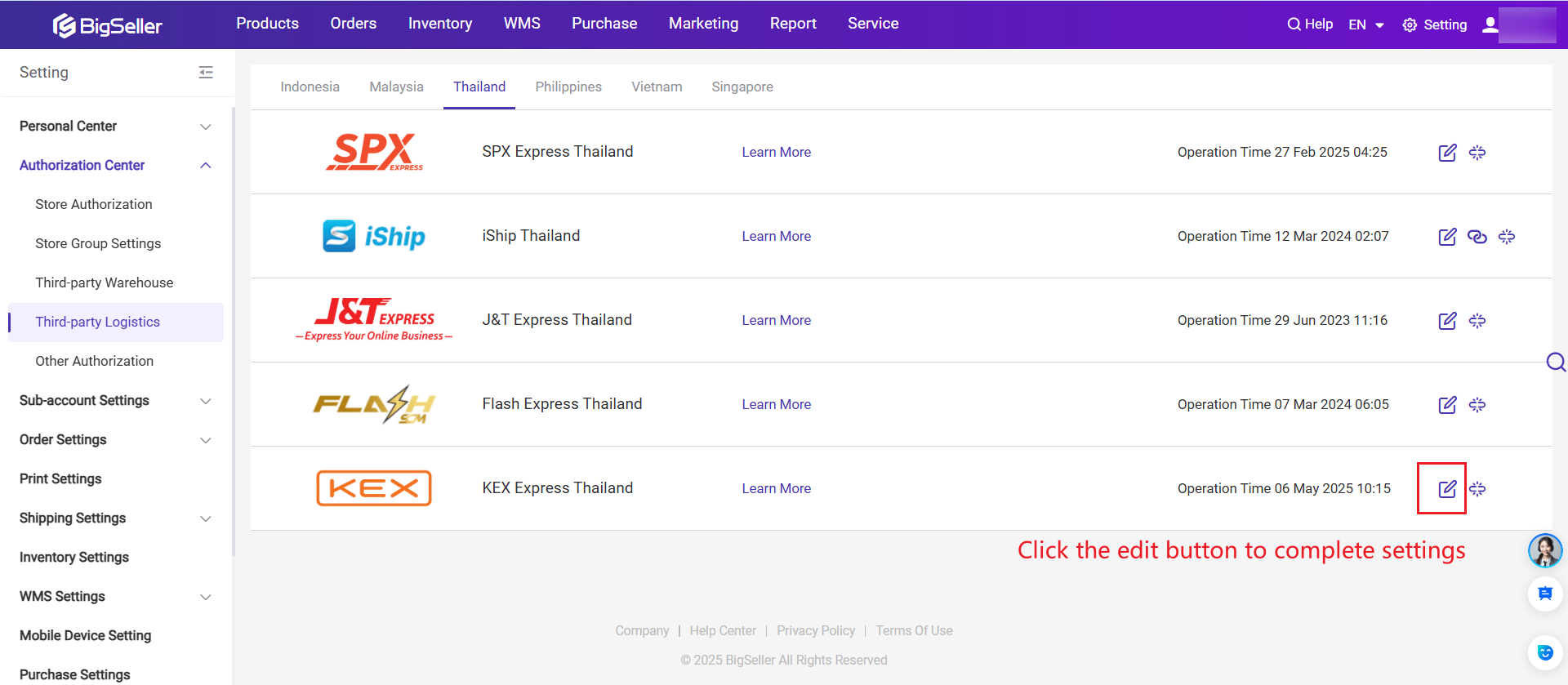Click the KEX Express logo thumbnail
Viewport: 1568px width, 685px height.
pos(374,488)
